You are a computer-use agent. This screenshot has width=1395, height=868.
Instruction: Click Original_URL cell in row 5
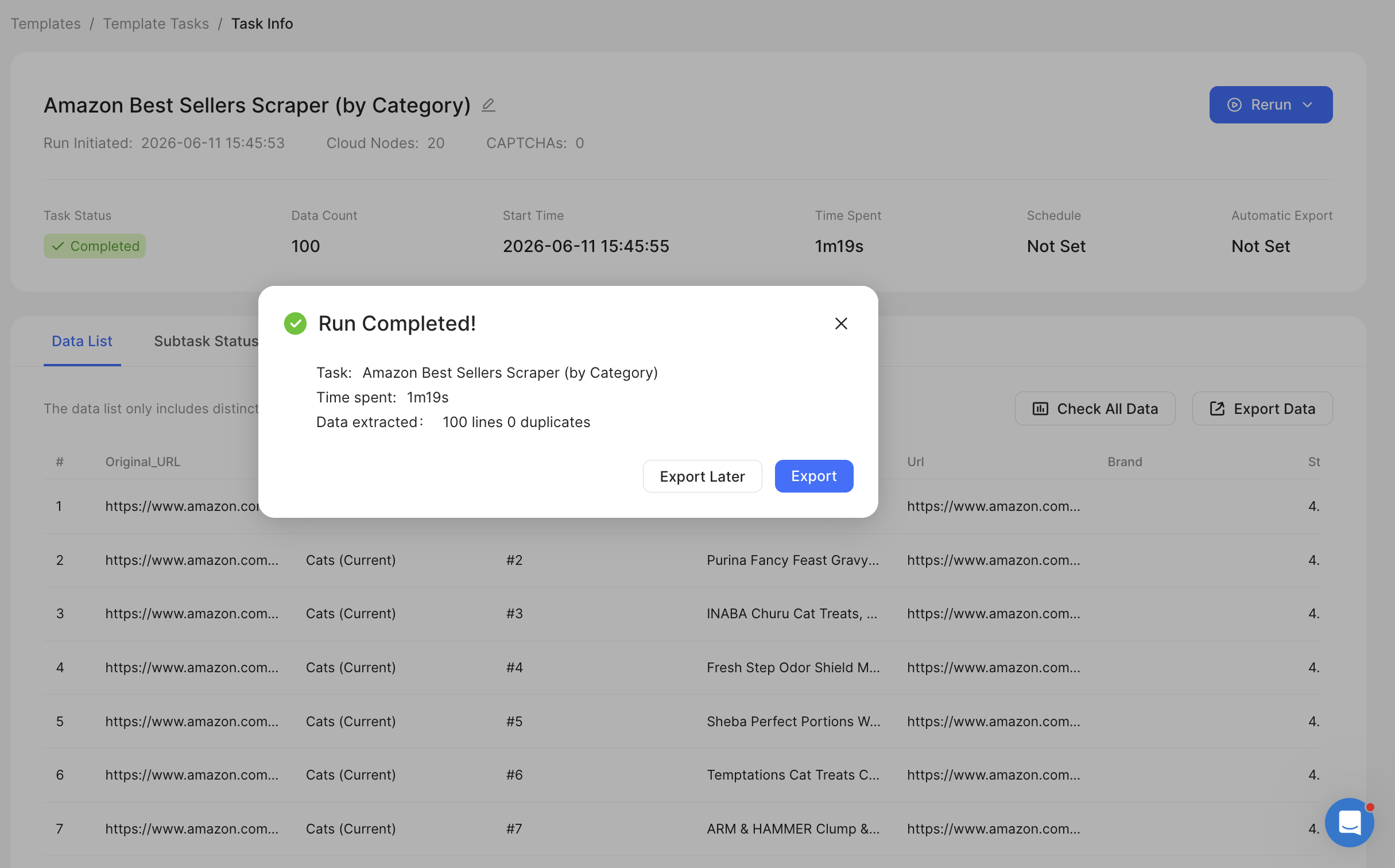(192, 721)
